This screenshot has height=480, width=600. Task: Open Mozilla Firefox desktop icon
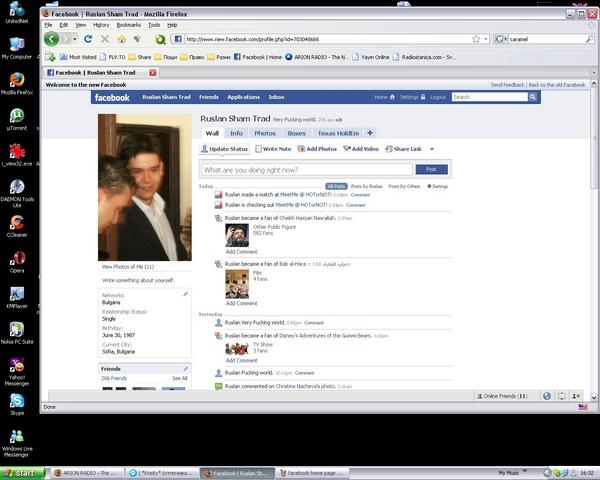(x=17, y=83)
